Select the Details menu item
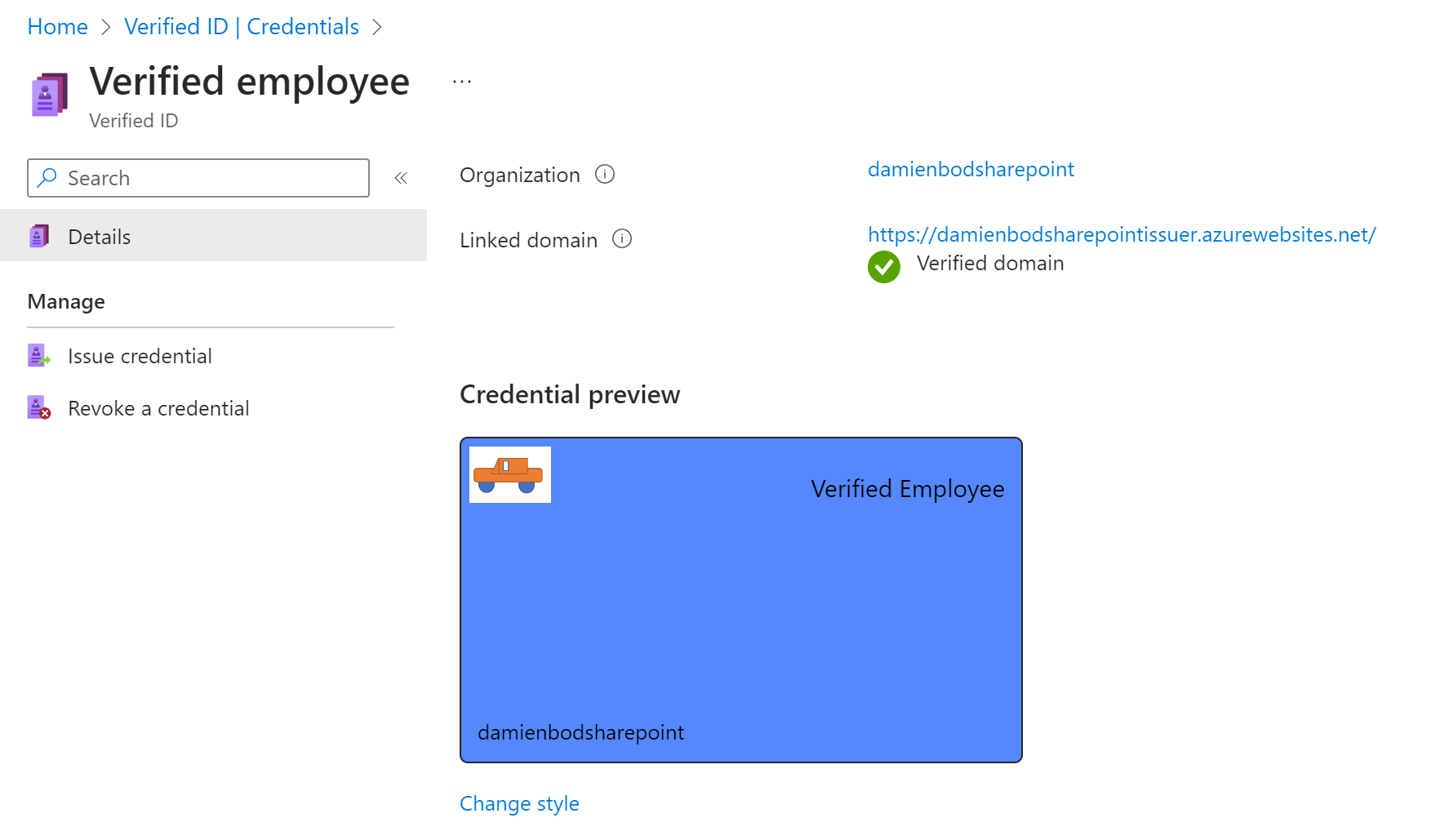The image size is (1440, 840). [99, 235]
